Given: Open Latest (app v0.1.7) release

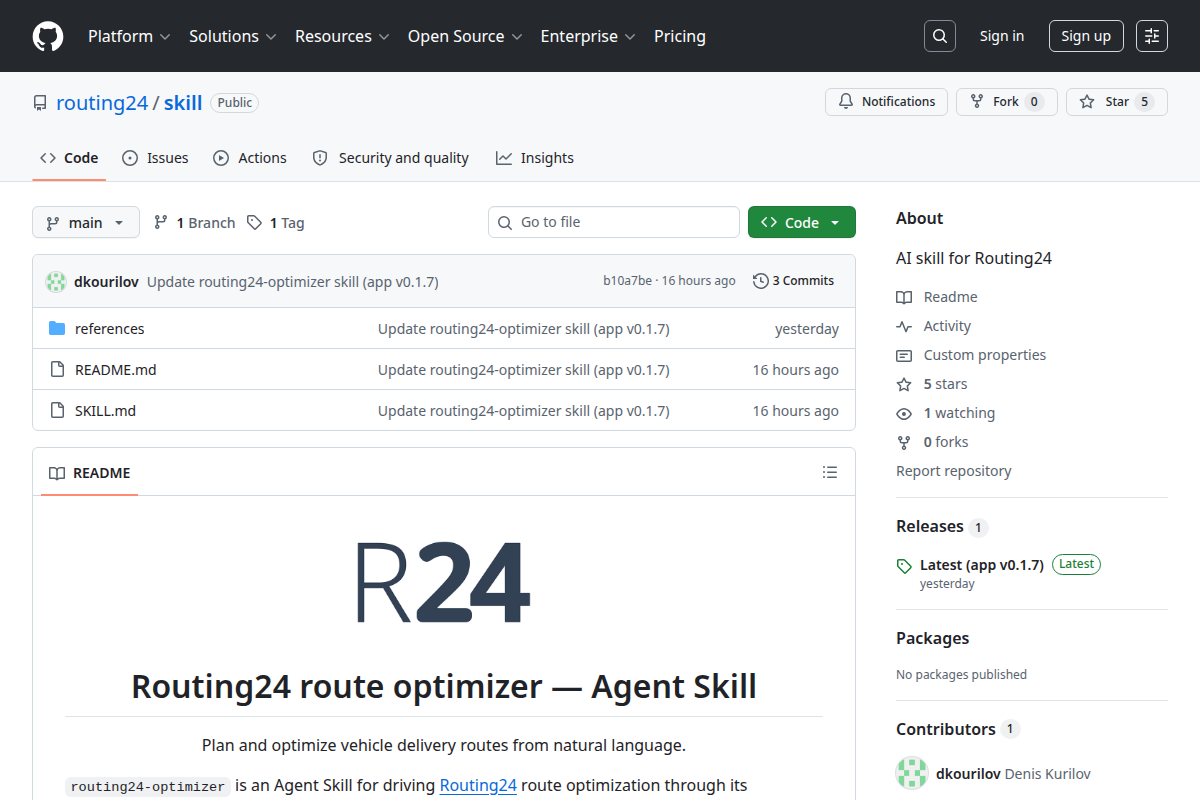Looking at the screenshot, I should pyautogui.click(x=982, y=565).
